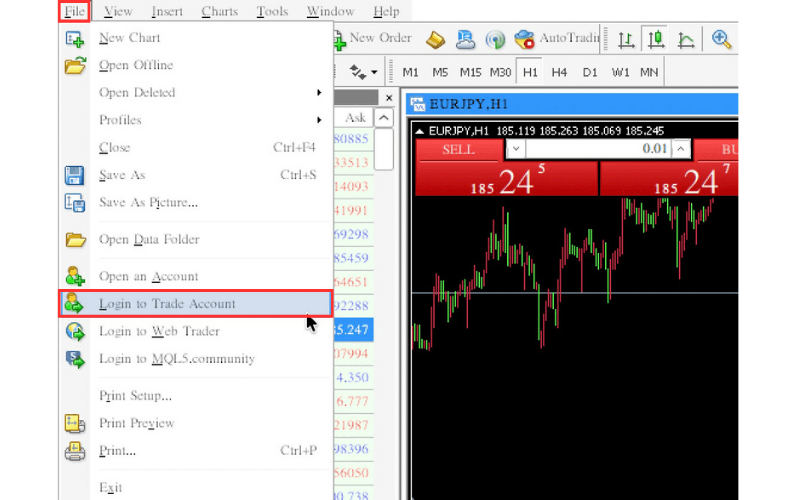The height and width of the screenshot is (500, 800).
Task: Decrease lot volume with down arrow
Action: (x=516, y=149)
